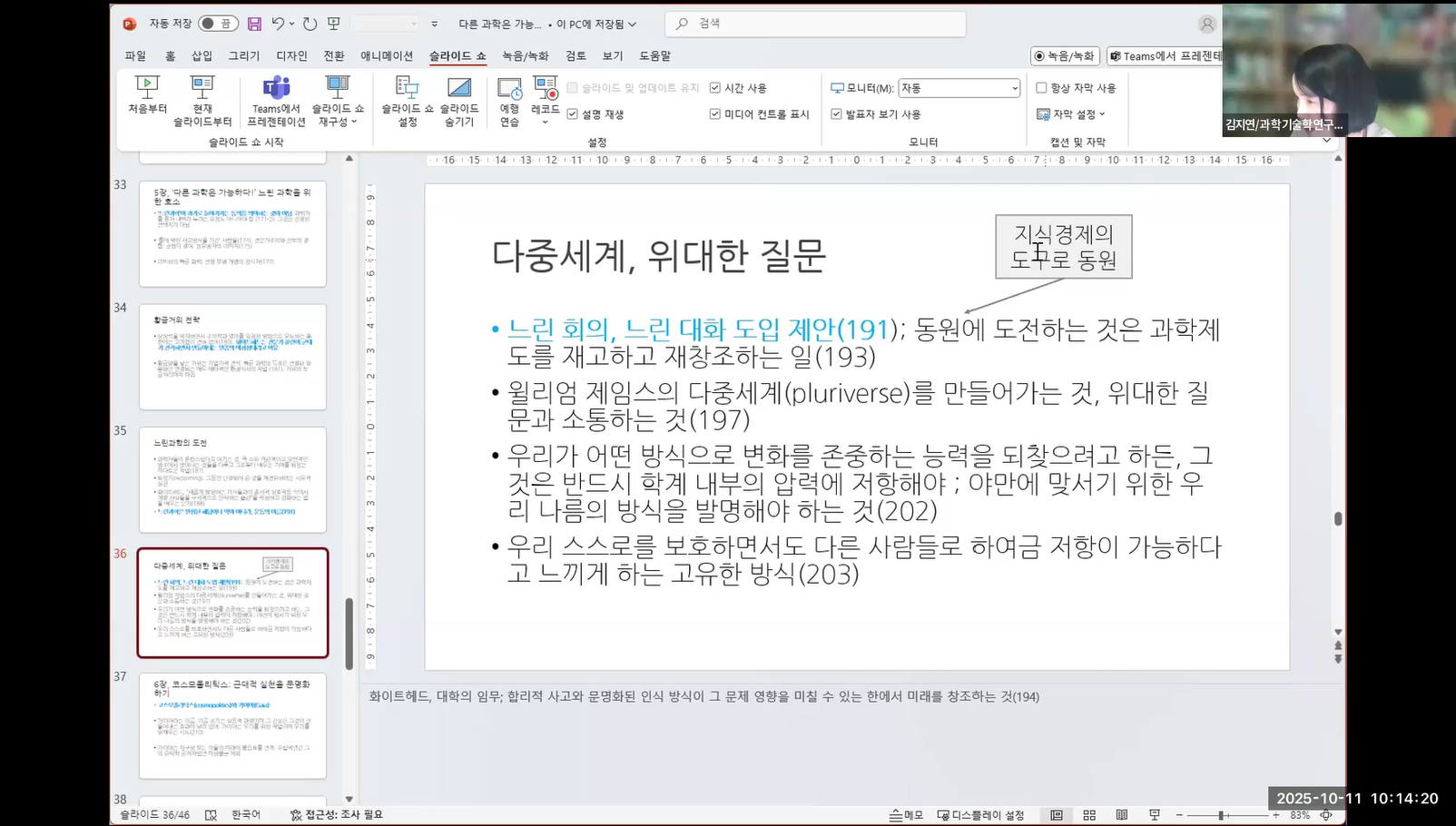Switch to the Animations (애니메이션) tab

[x=387, y=55]
